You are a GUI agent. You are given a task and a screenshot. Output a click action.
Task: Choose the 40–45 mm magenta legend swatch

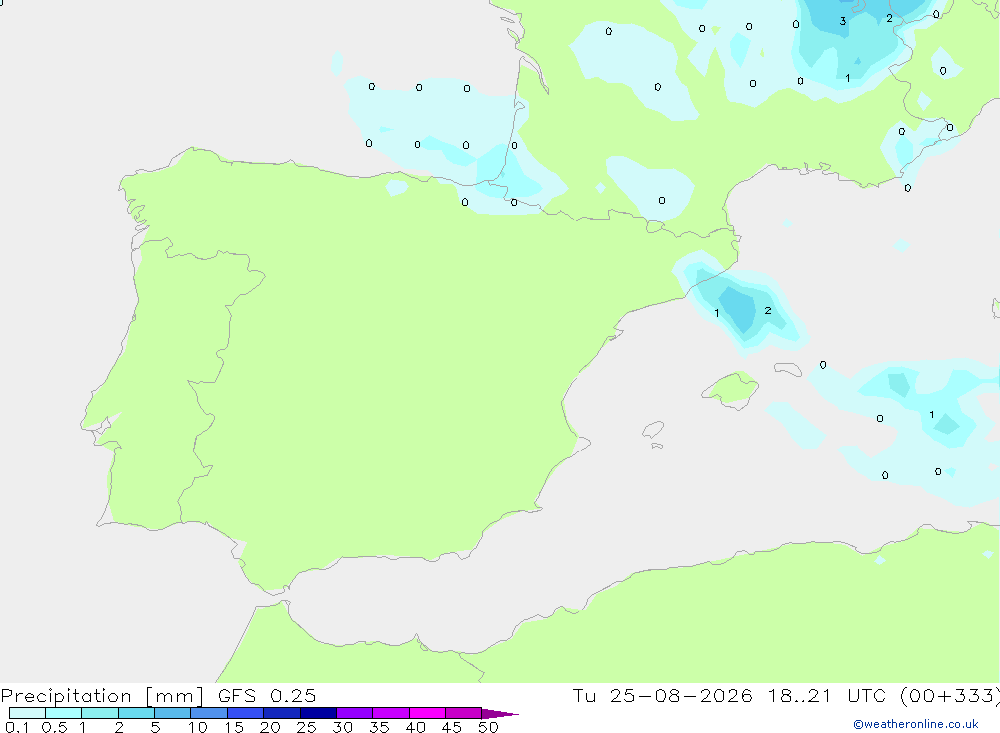click(x=427, y=713)
